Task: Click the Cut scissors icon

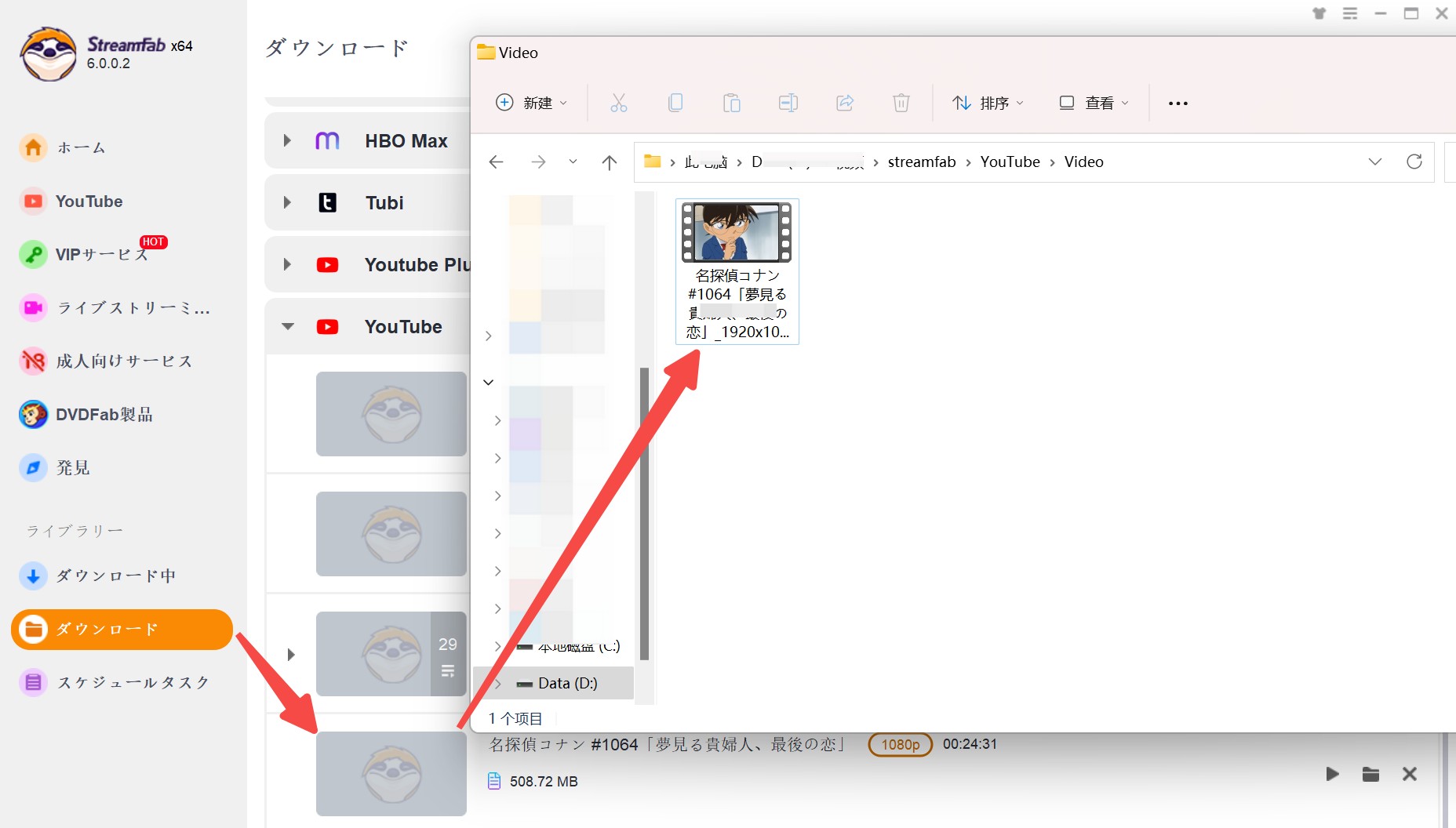Action: pos(619,103)
